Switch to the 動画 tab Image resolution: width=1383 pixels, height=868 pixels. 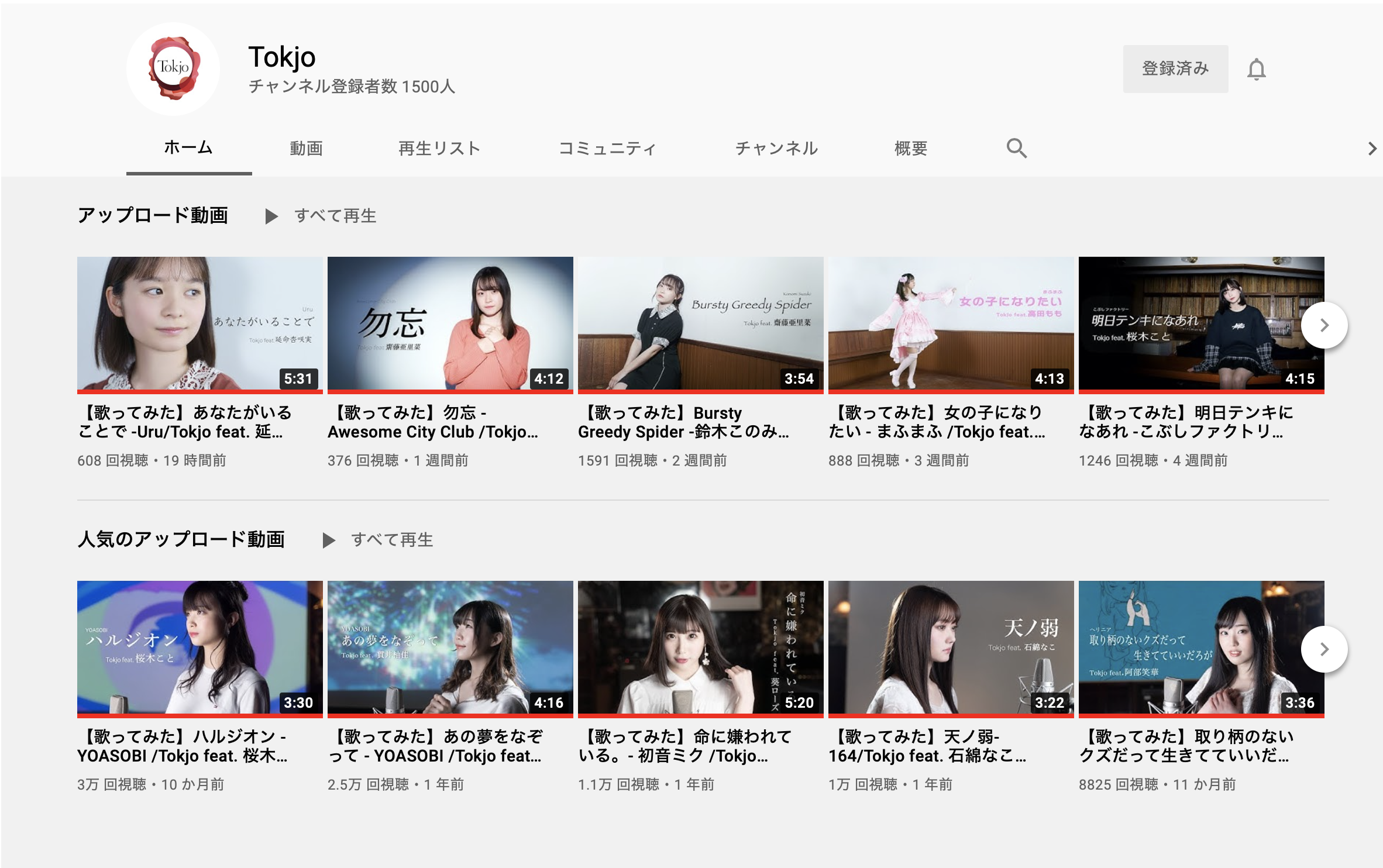click(x=306, y=149)
